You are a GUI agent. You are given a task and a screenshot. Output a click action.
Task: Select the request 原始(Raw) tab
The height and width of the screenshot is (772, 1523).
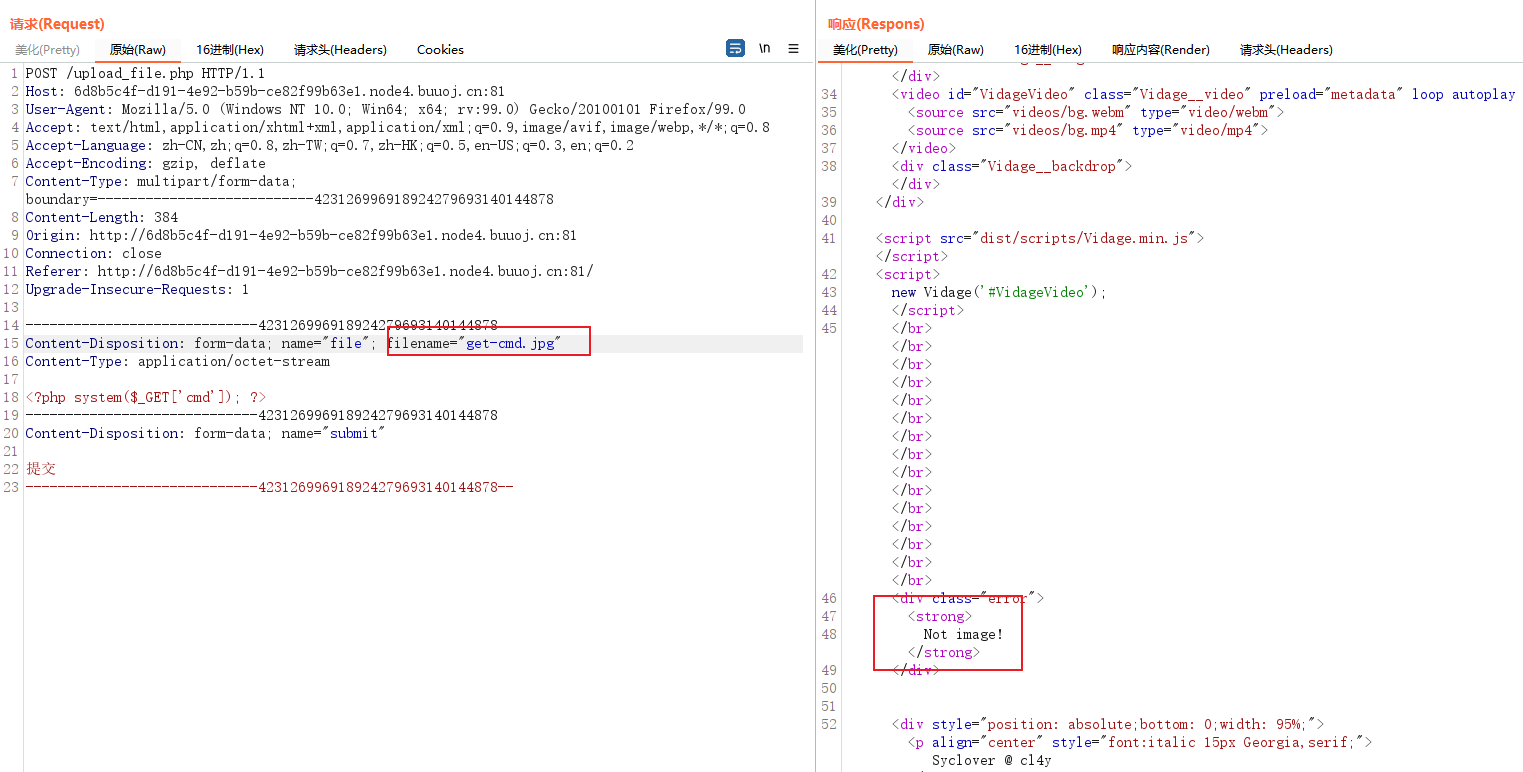[x=138, y=49]
